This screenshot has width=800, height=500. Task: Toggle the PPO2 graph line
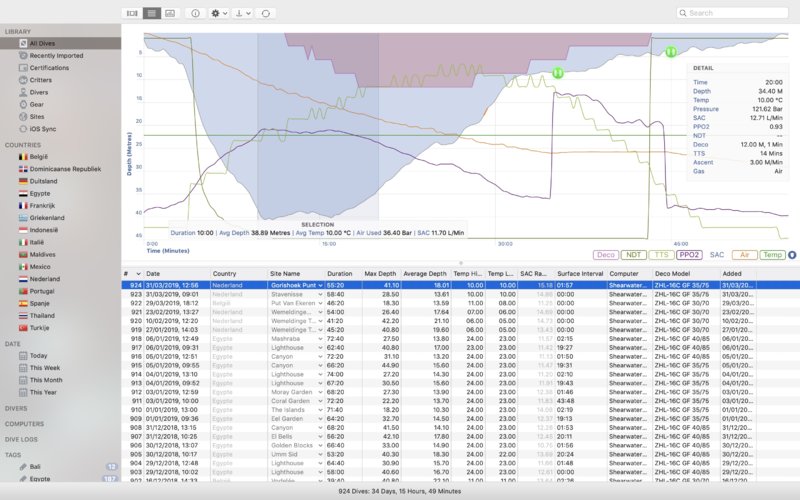coord(689,255)
